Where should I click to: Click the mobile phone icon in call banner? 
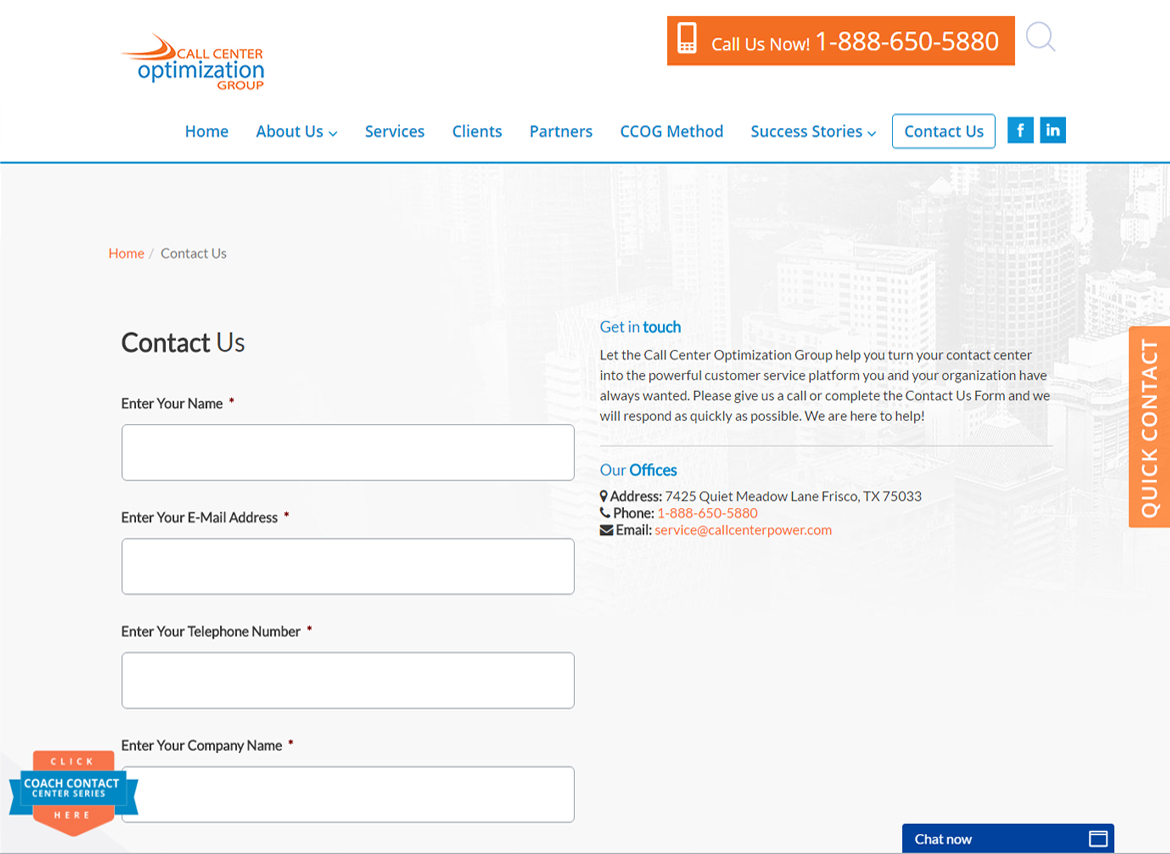point(687,38)
